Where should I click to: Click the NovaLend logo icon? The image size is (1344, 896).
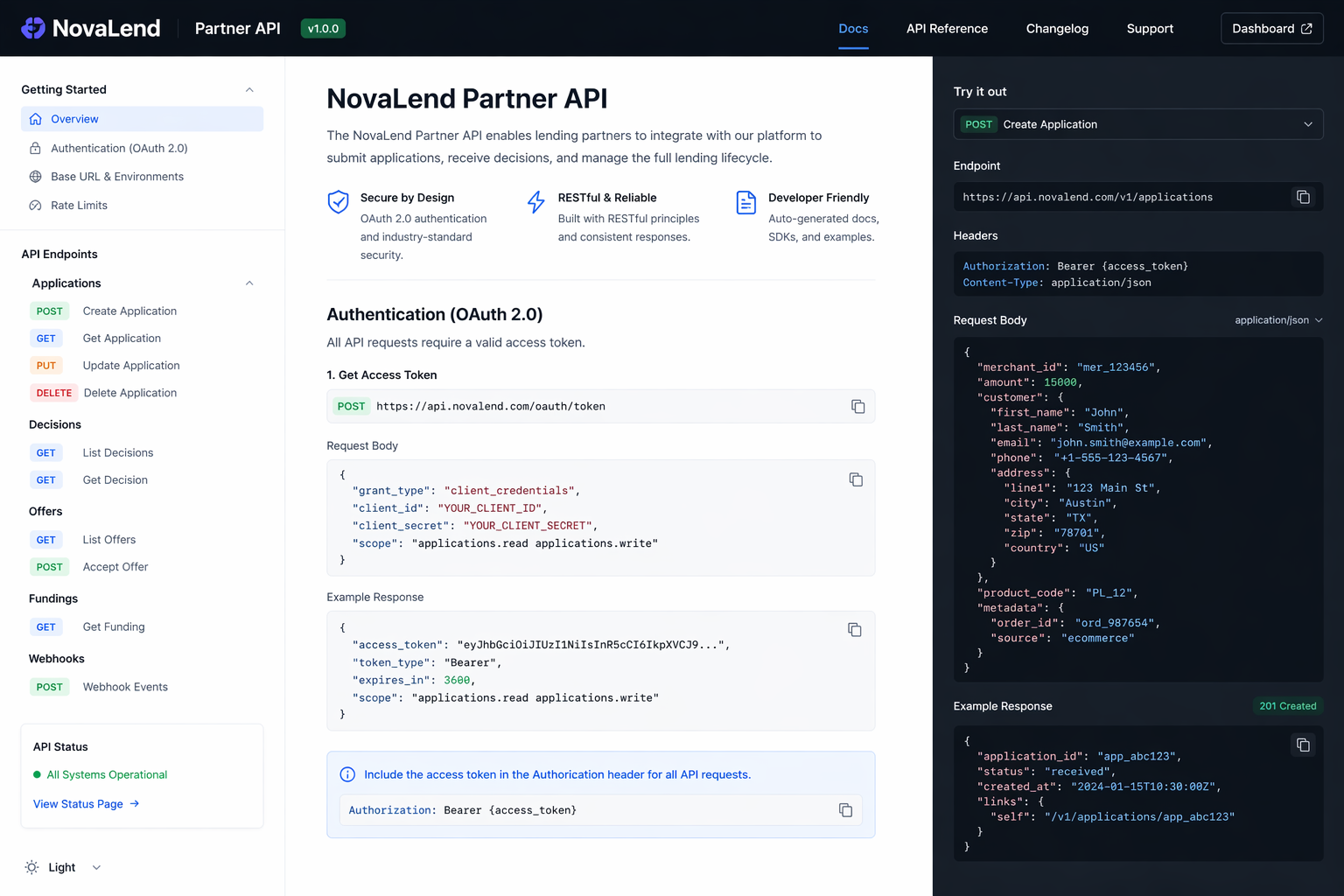(31, 27)
